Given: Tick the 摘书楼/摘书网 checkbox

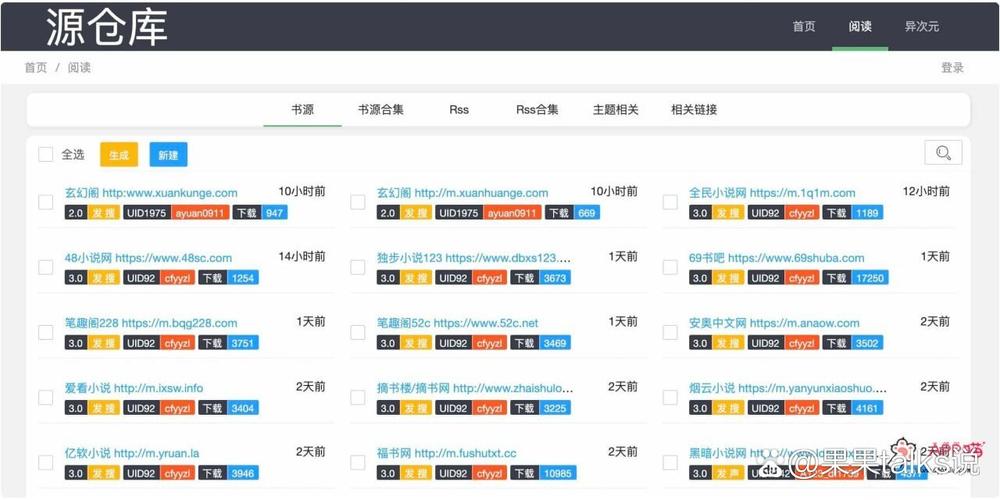Looking at the screenshot, I should tap(358, 397).
